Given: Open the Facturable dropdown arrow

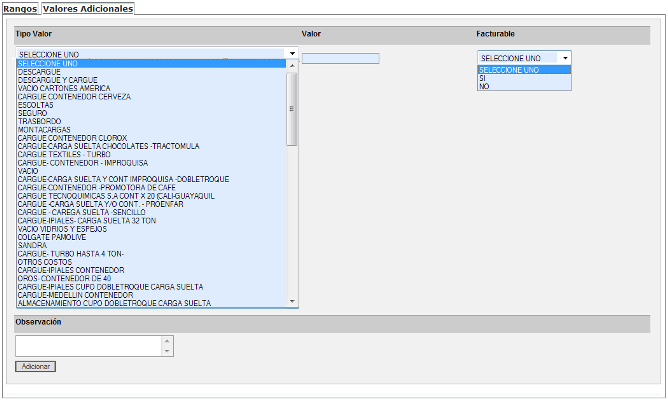Looking at the screenshot, I should [x=565, y=58].
